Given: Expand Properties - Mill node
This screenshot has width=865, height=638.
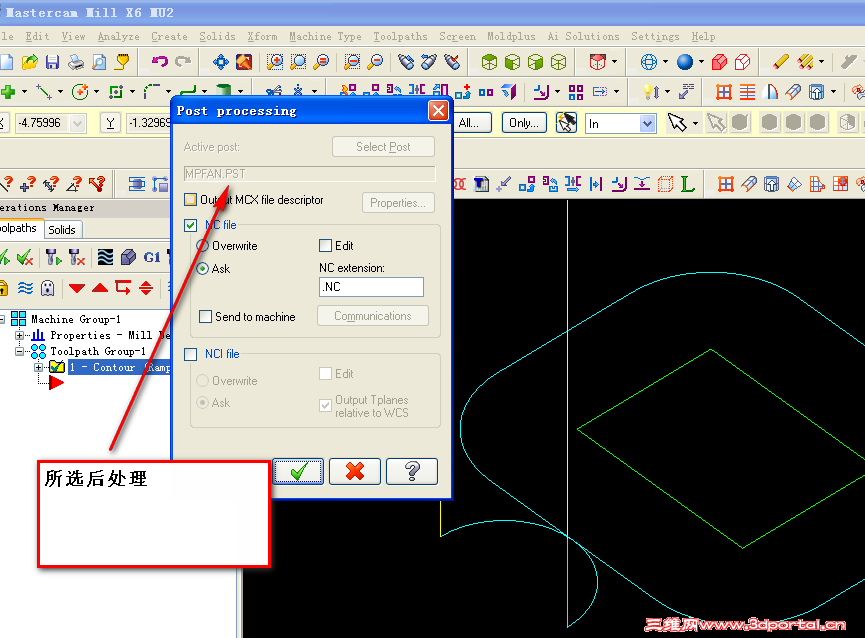Looking at the screenshot, I should click(x=20, y=335).
